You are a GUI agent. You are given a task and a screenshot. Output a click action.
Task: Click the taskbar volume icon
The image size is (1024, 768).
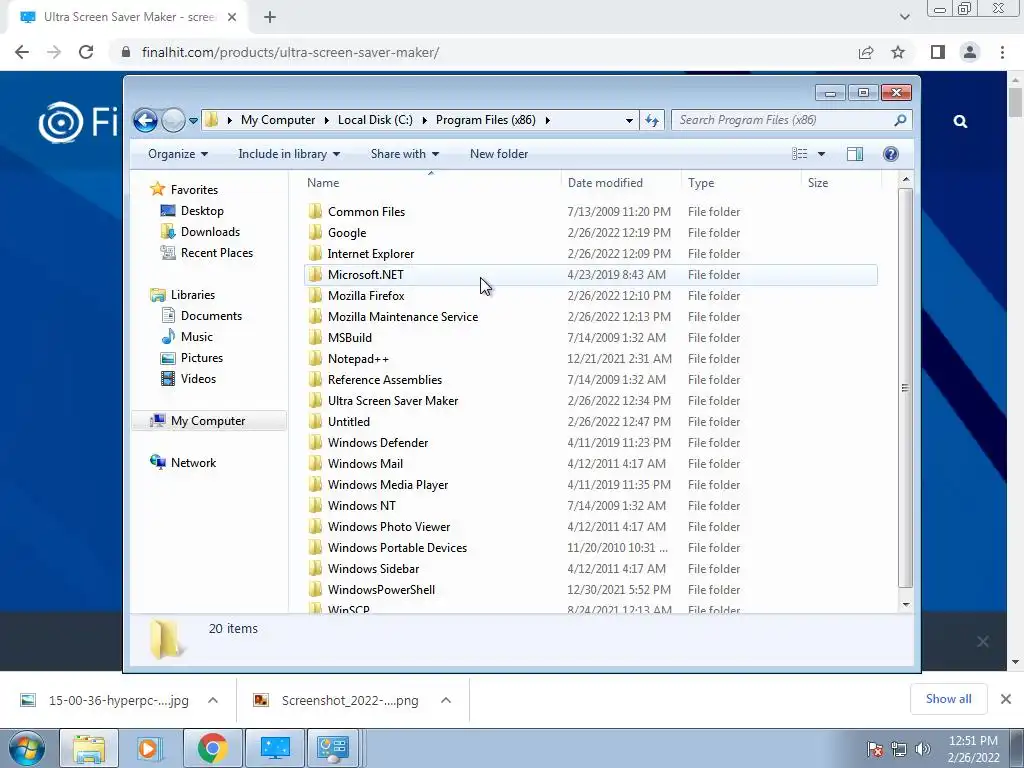coord(923,749)
